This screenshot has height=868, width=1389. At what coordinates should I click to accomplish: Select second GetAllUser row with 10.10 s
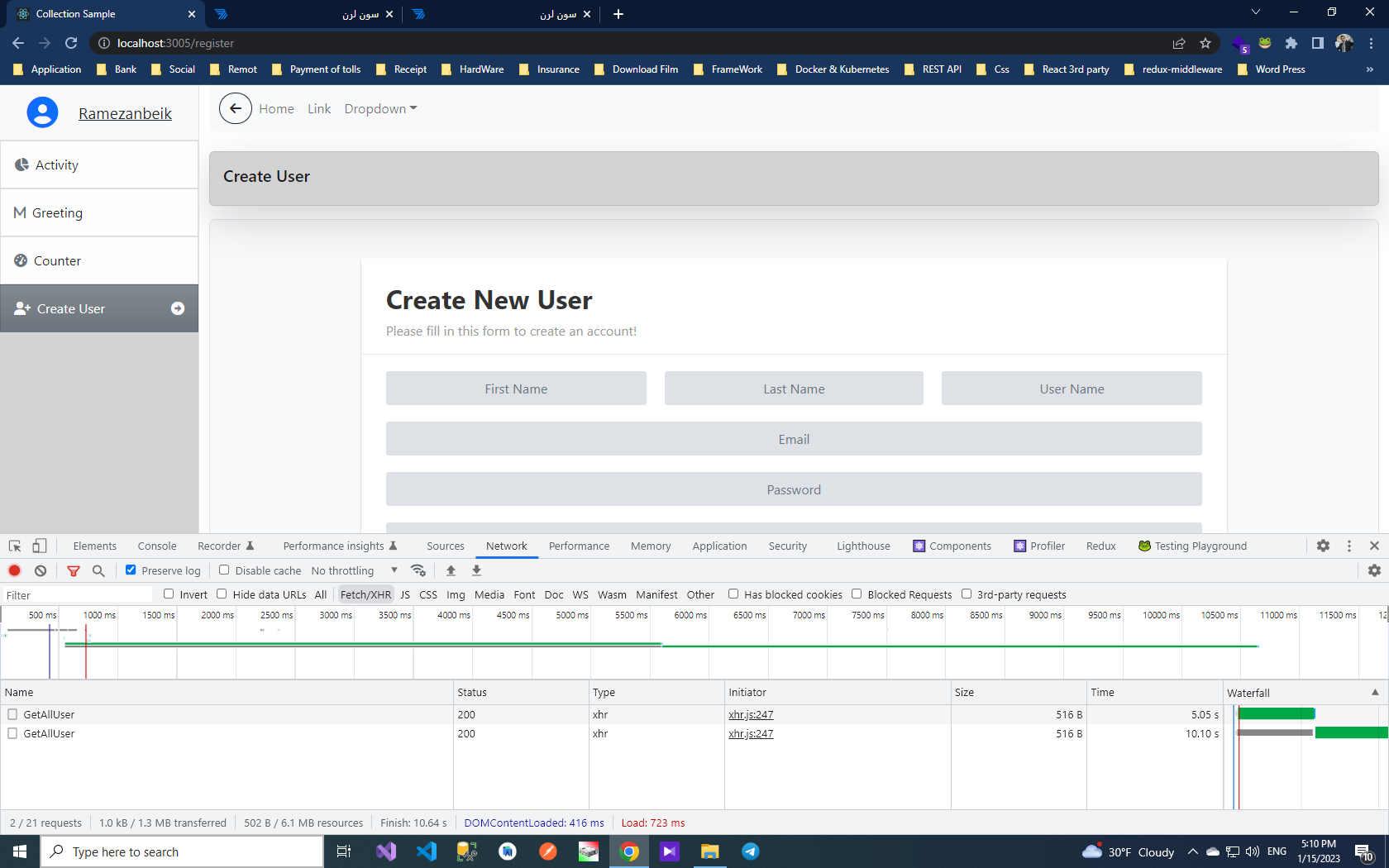point(612,733)
